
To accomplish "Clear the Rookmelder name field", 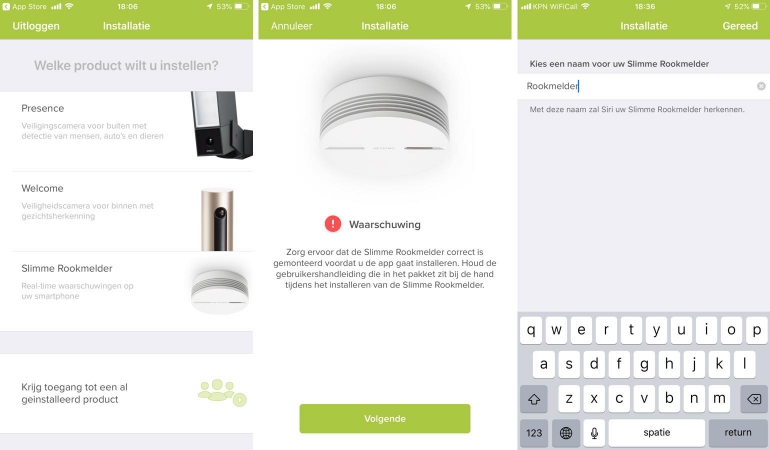I will click(761, 86).
